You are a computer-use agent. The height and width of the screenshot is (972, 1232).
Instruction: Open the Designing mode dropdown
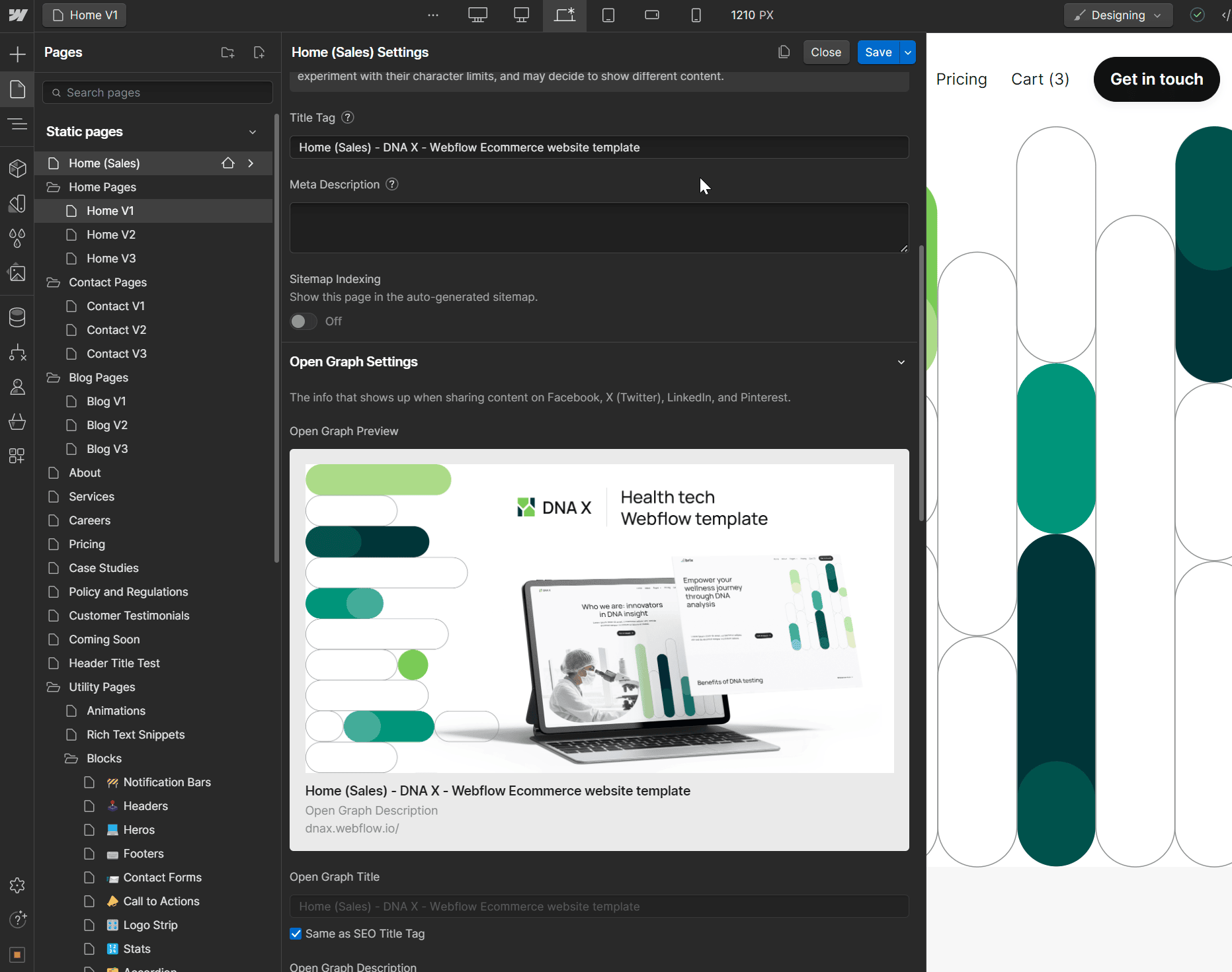click(x=1118, y=15)
